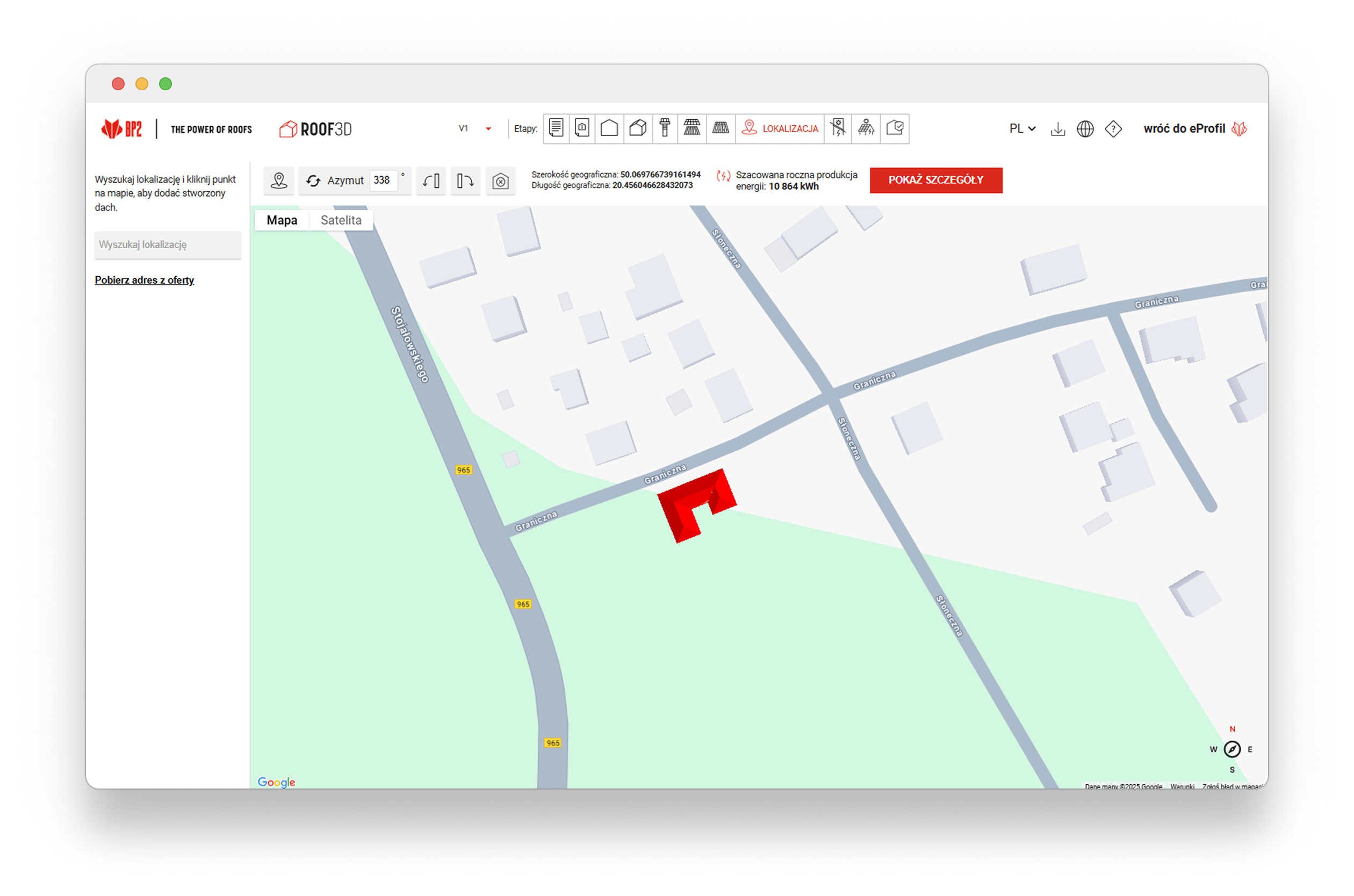Viewport: 1354px width, 896px height.
Task: Click the rotate counterclockwise icon
Action: (431, 180)
